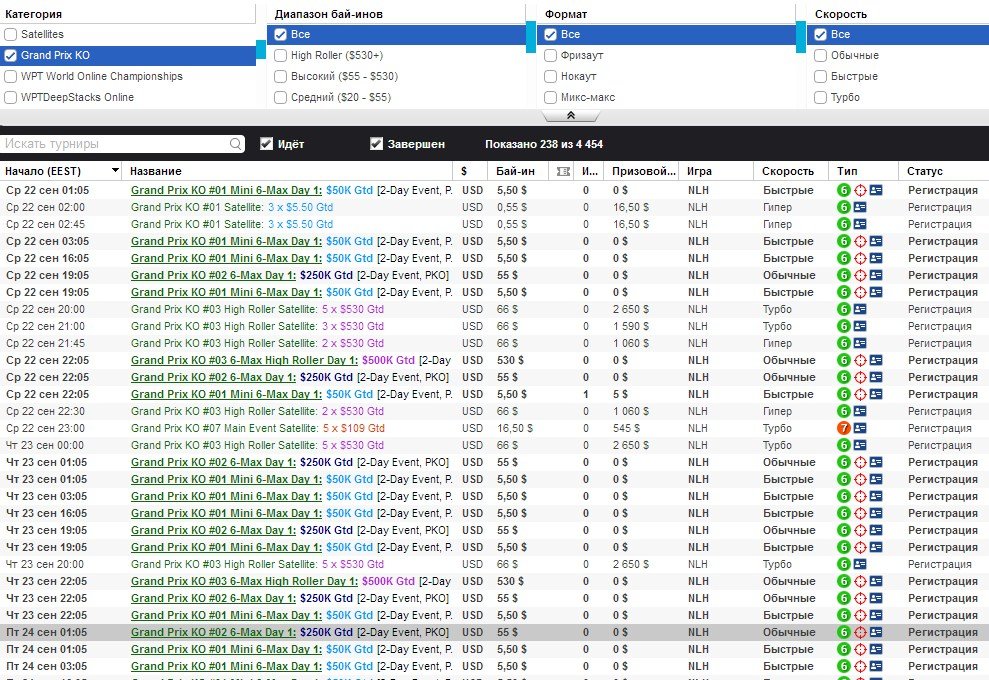
Task: Click the magnifier icon in the tournament search box
Action: point(236,144)
